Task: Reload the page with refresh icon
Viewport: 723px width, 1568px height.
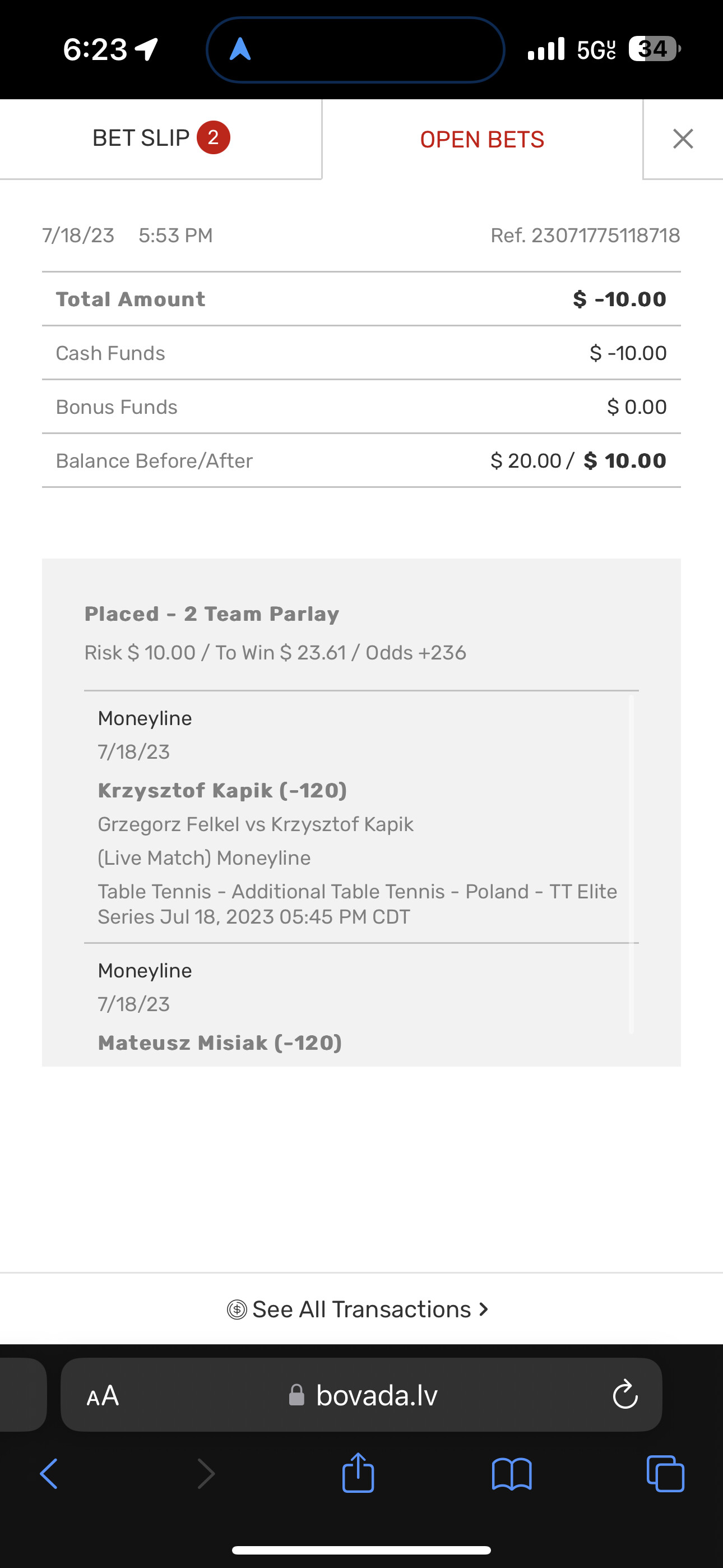Action: 625,1395
